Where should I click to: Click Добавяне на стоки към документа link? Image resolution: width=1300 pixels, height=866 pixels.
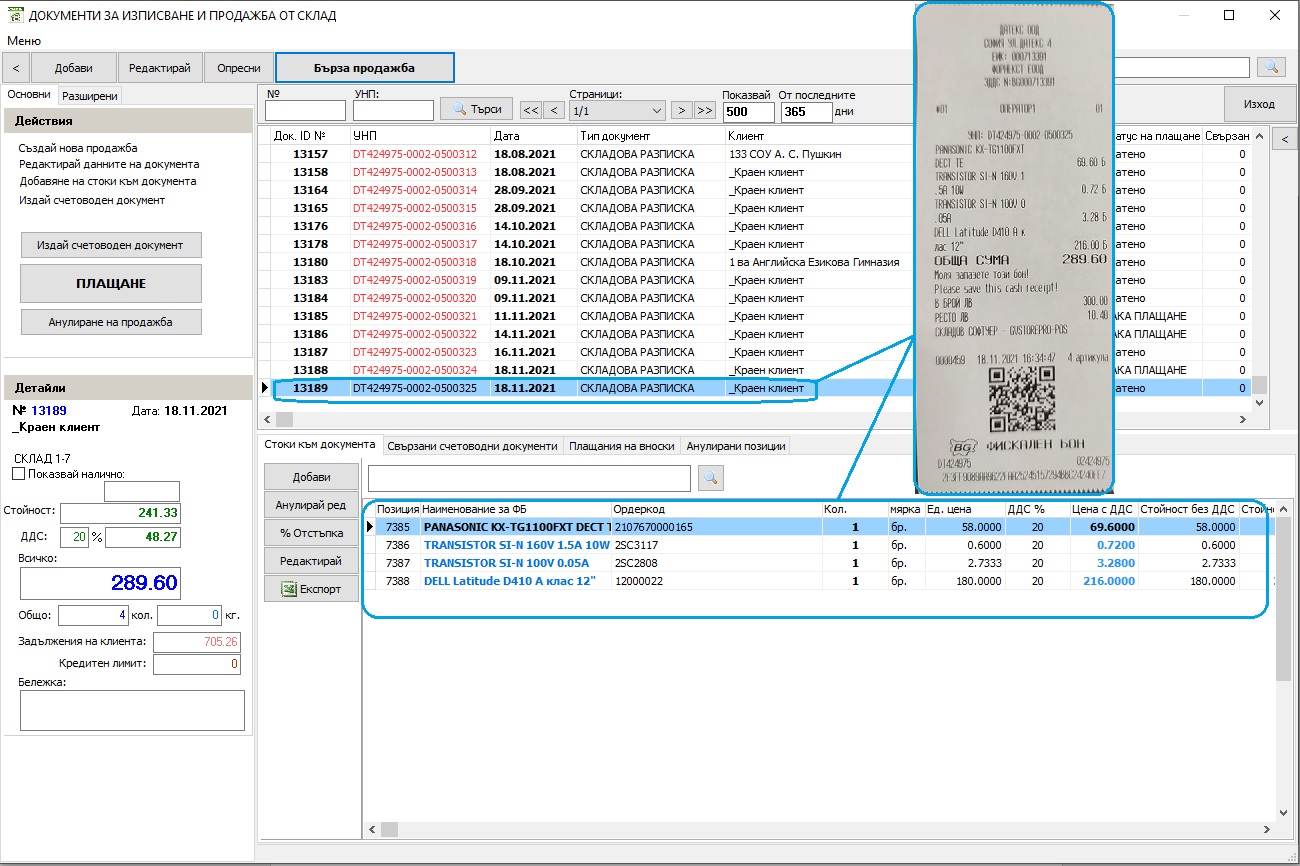(108, 181)
